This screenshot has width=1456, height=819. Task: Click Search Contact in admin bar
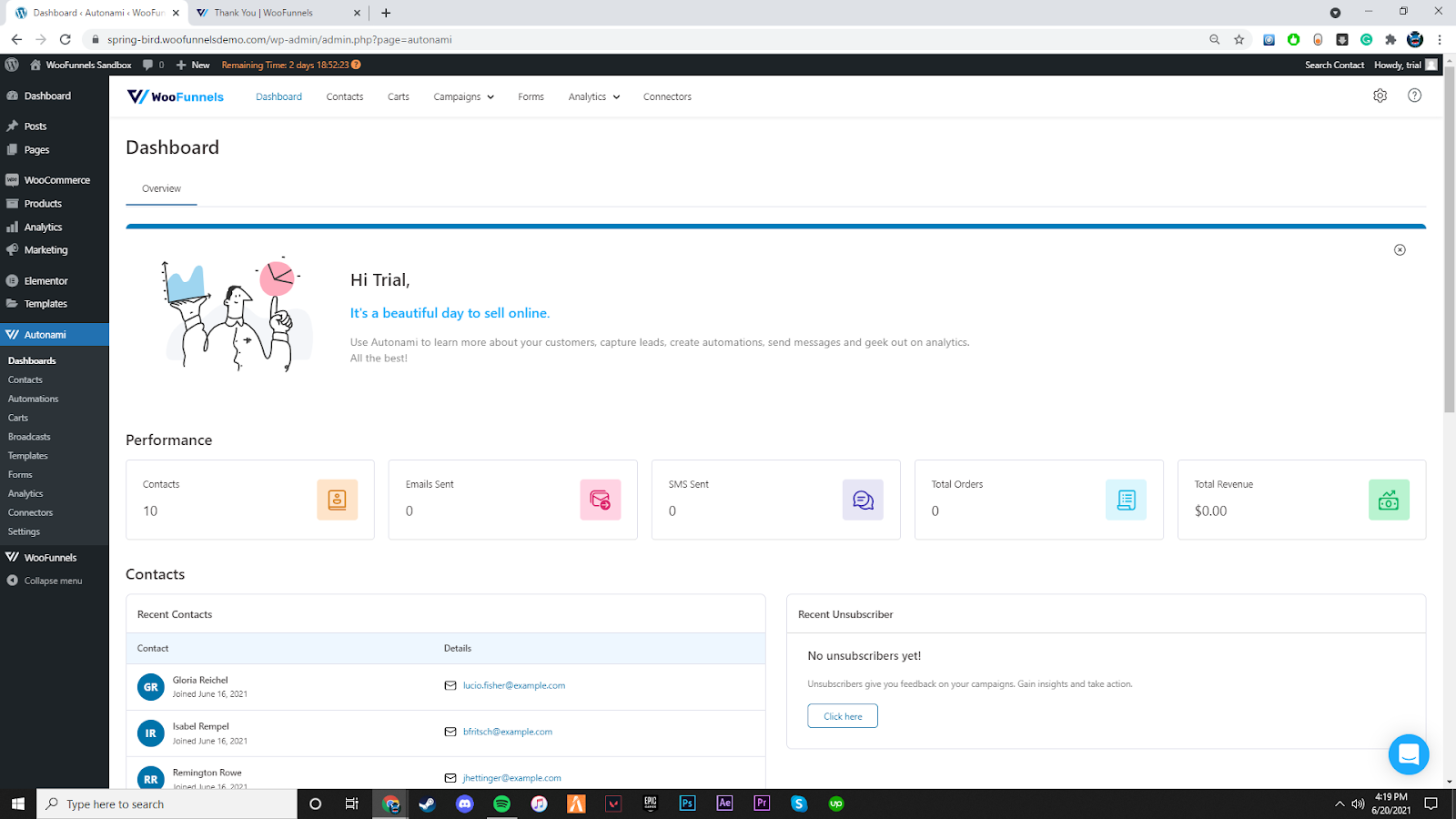(1334, 65)
